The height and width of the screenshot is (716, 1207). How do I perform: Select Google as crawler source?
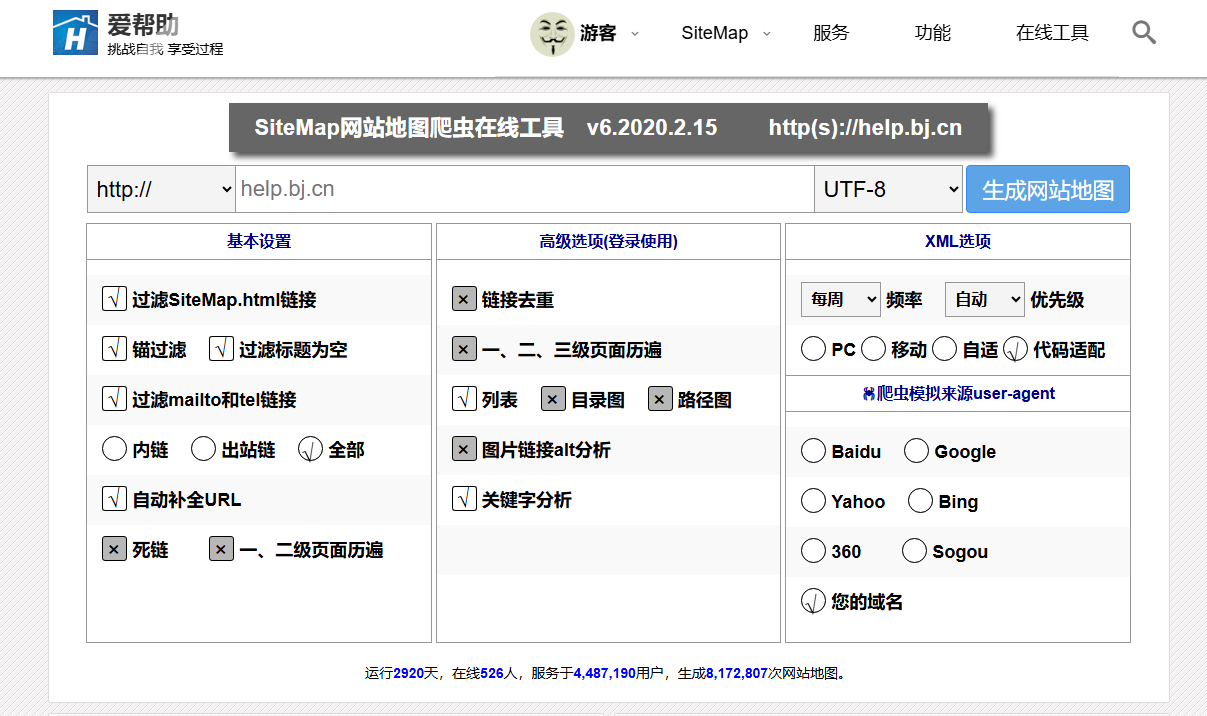click(x=916, y=450)
